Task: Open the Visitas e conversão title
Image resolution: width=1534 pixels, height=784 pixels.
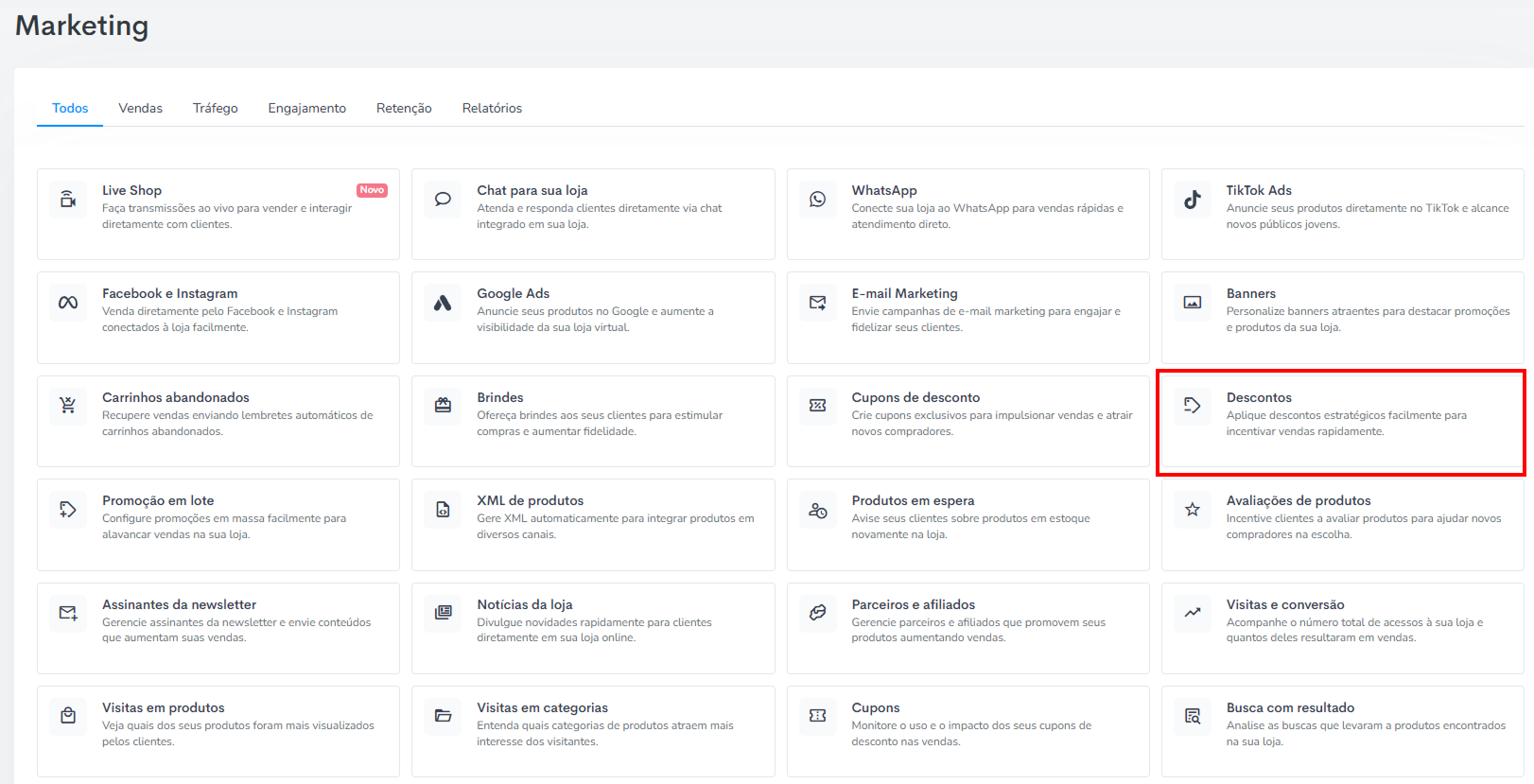Action: pos(1285,604)
